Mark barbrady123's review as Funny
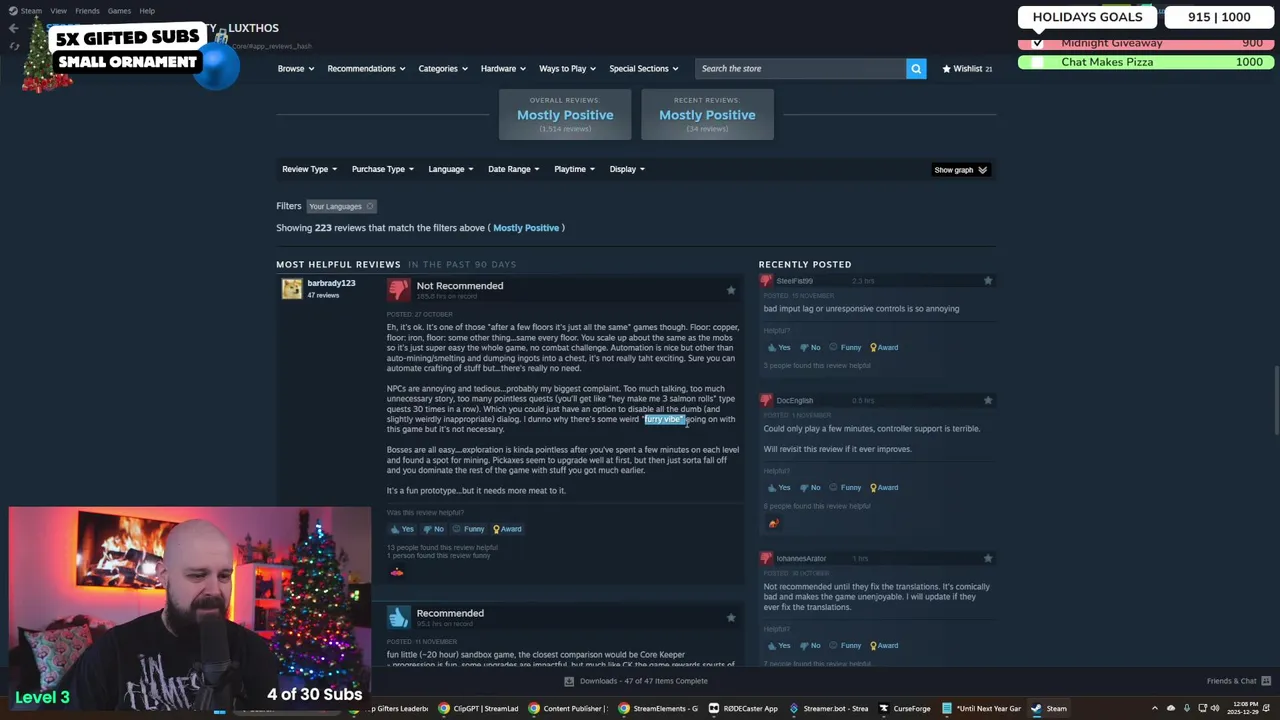The height and width of the screenshot is (720, 1280). click(x=468, y=529)
